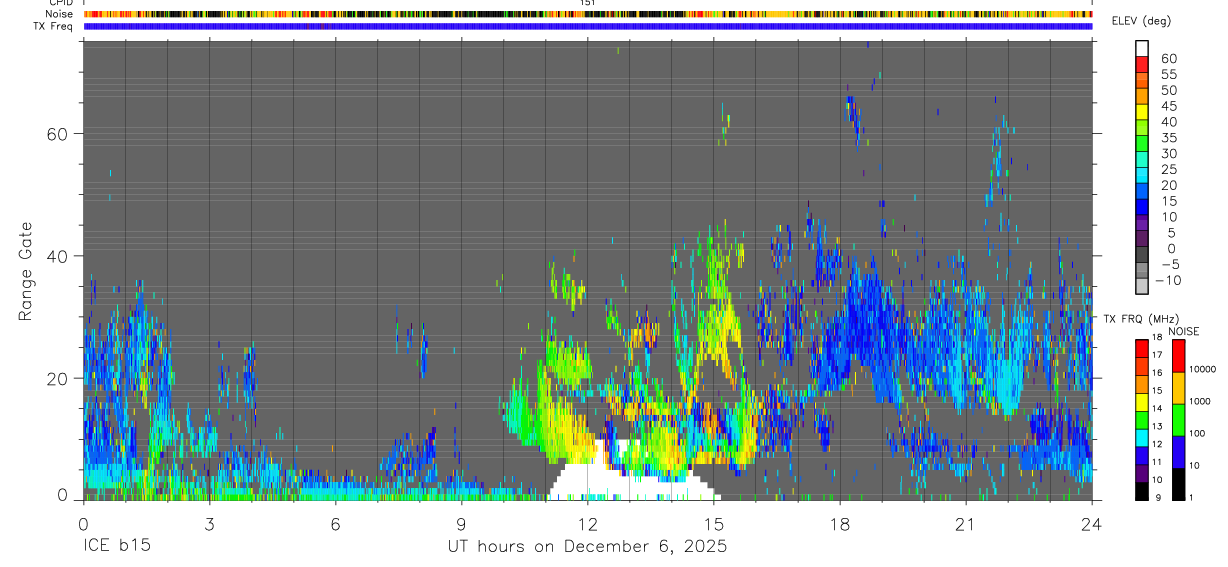1228x567 pixels.
Task: Pick the cyan 12–13 TX FRQ segment
Action: coord(1142,436)
